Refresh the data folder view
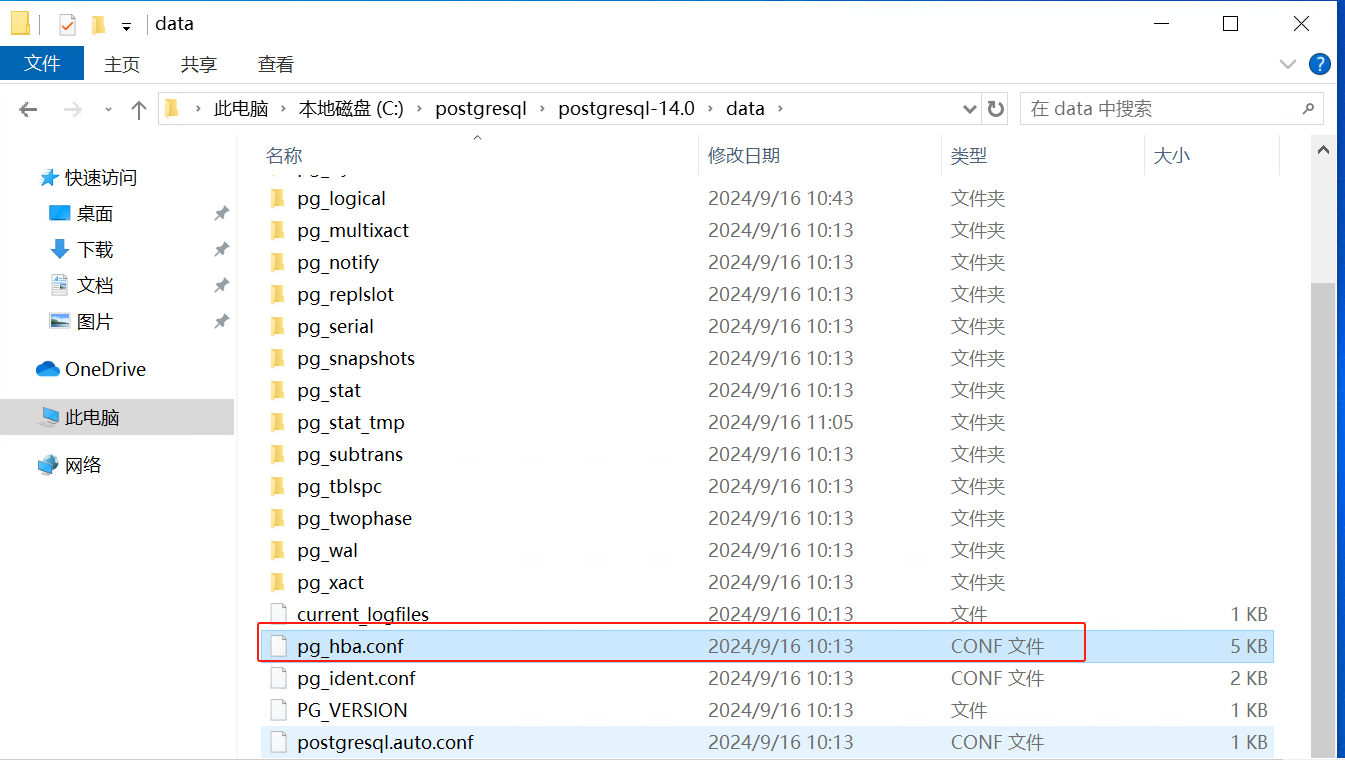This screenshot has height=760, width=1345. (995, 109)
